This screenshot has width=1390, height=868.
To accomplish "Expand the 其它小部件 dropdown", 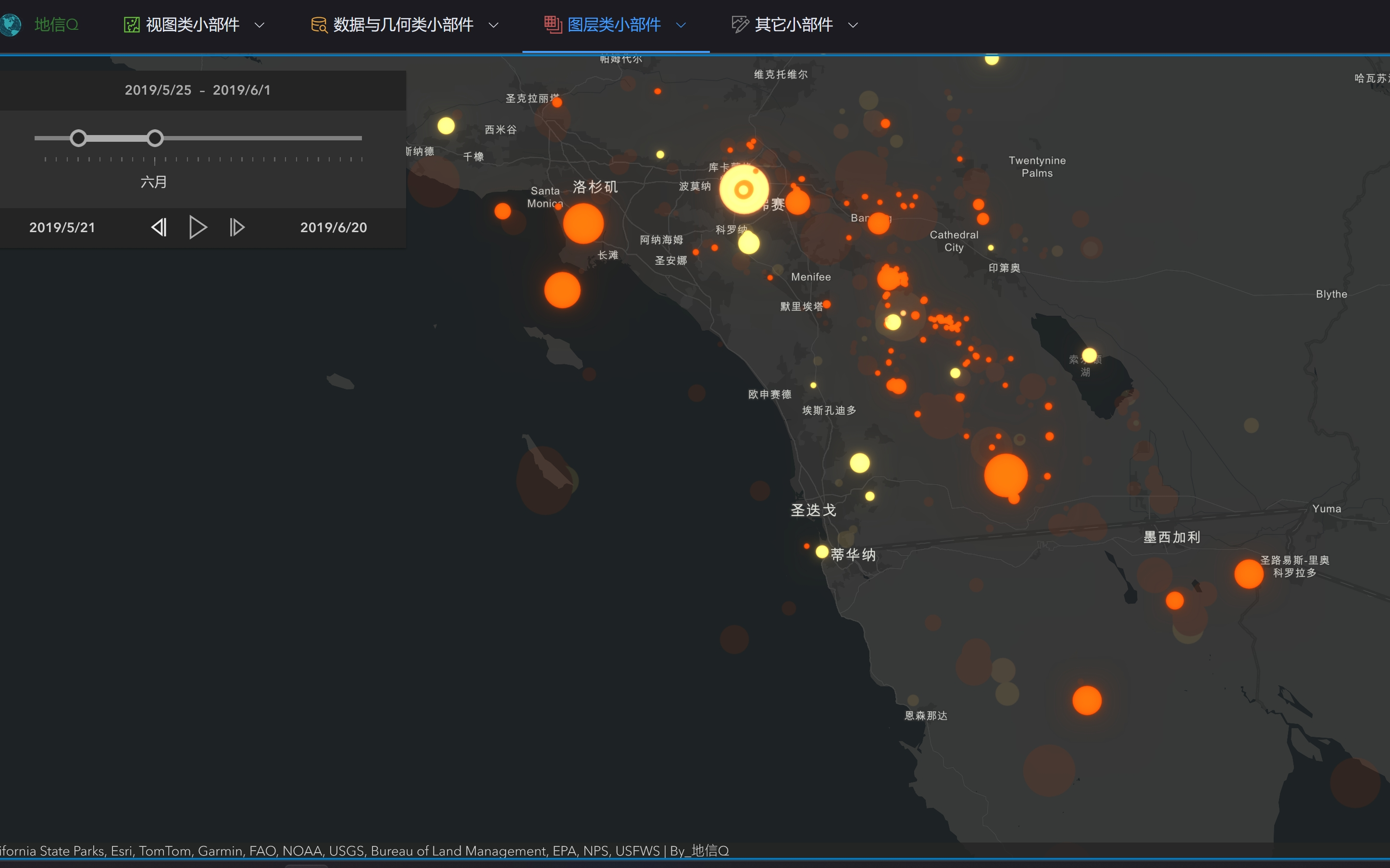I will tap(854, 25).
